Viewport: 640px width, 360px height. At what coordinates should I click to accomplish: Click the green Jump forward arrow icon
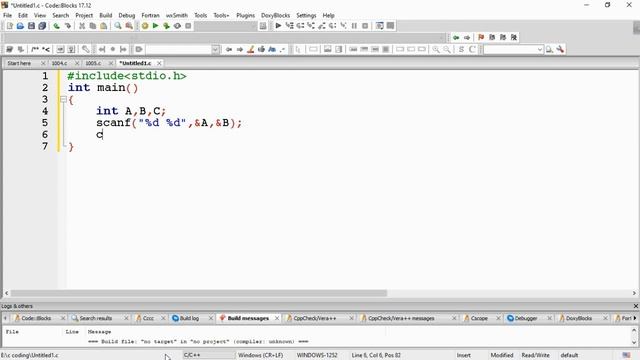pos(467,38)
